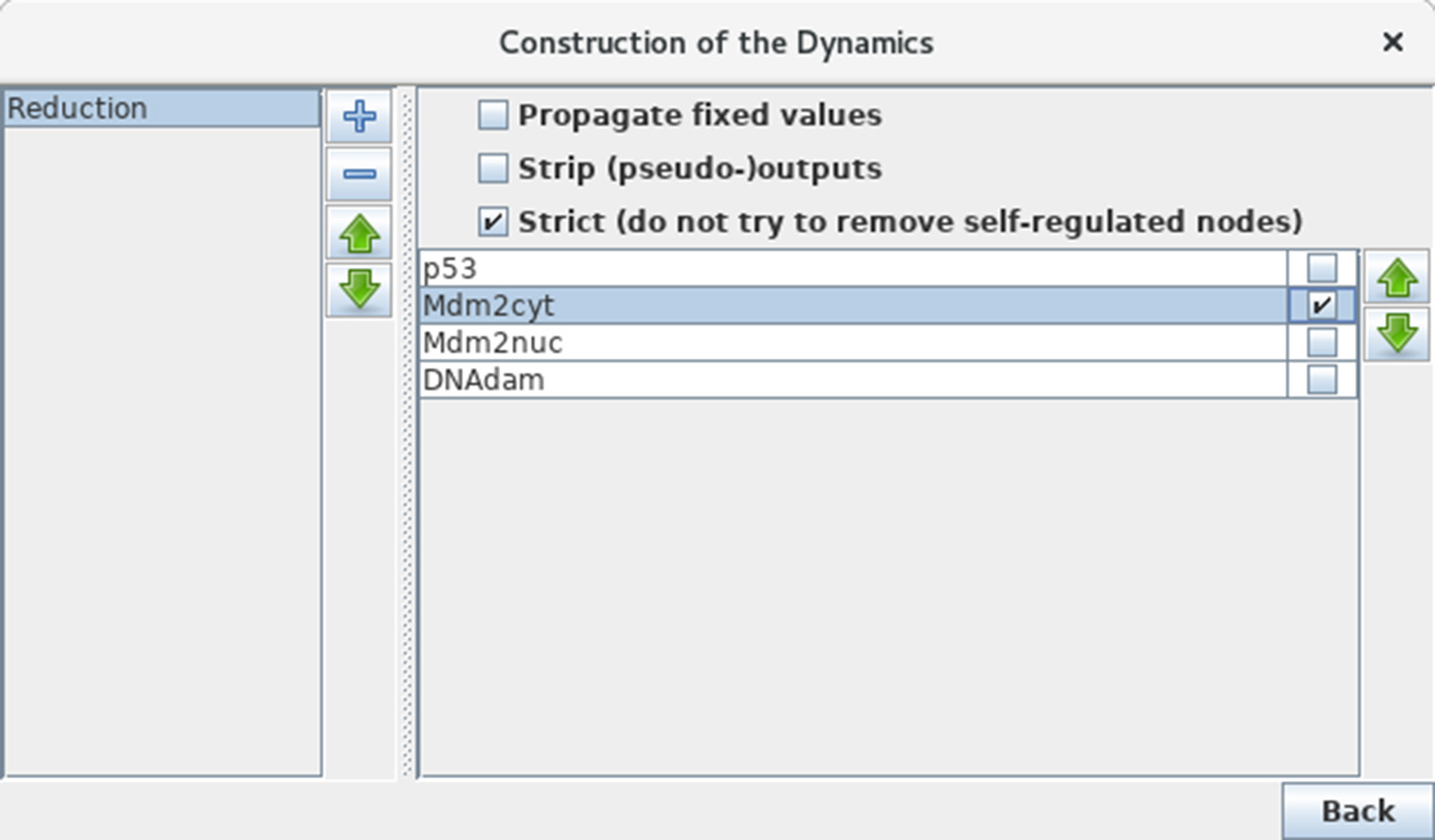This screenshot has width=1435, height=840.
Task: Uncheck the Mdm2cyt node checkbox
Action: (1322, 306)
